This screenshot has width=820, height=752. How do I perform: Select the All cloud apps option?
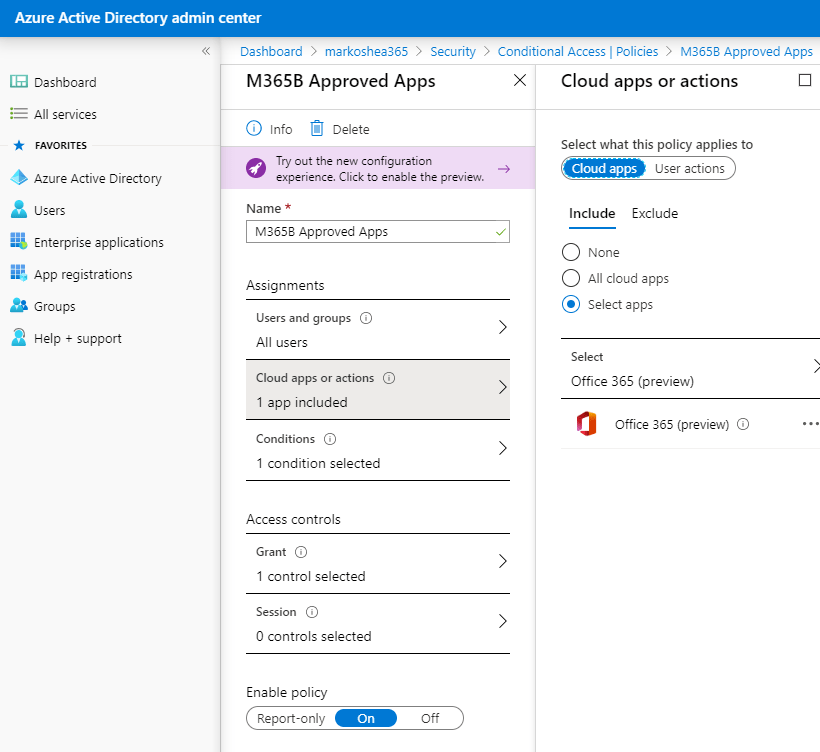pos(571,278)
